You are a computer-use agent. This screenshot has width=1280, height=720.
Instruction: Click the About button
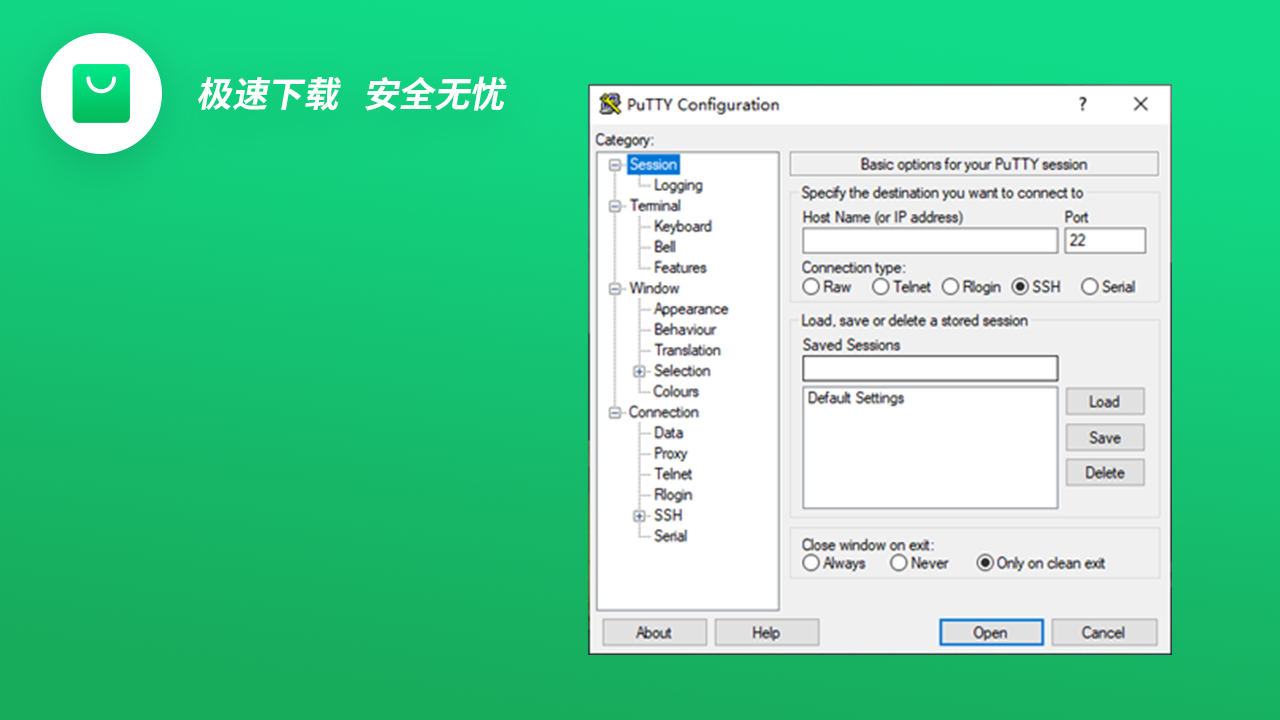click(654, 632)
